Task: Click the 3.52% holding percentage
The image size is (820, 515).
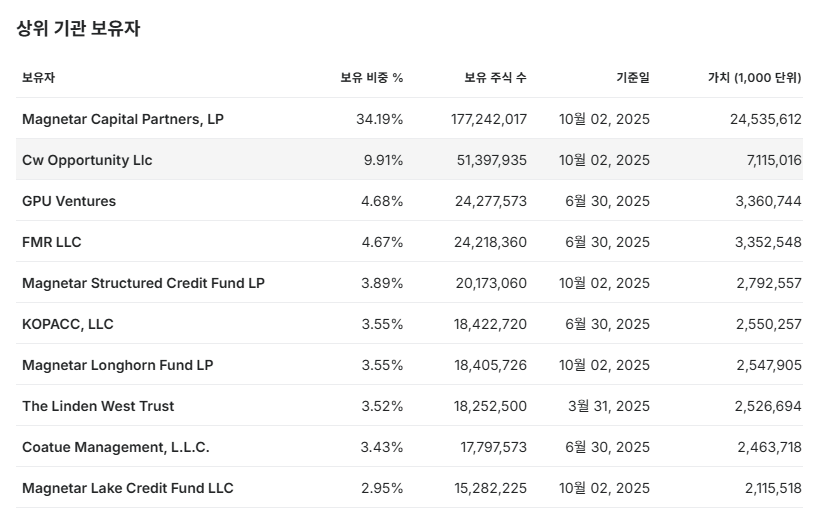Action: pyautogui.click(x=382, y=406)
